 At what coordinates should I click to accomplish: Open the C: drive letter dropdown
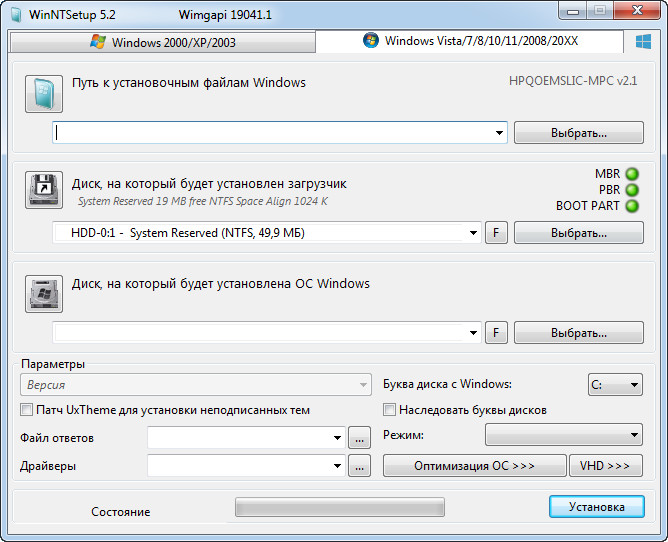click(615, 385)
